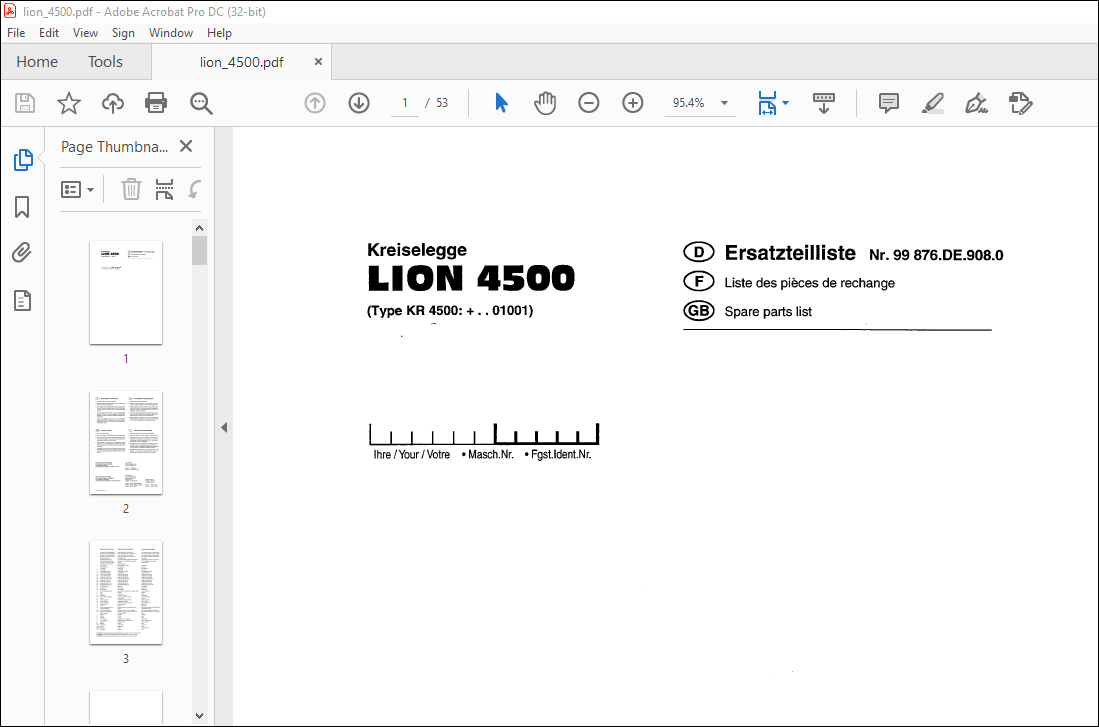Add file to starred with star icon

coord(69,103)
